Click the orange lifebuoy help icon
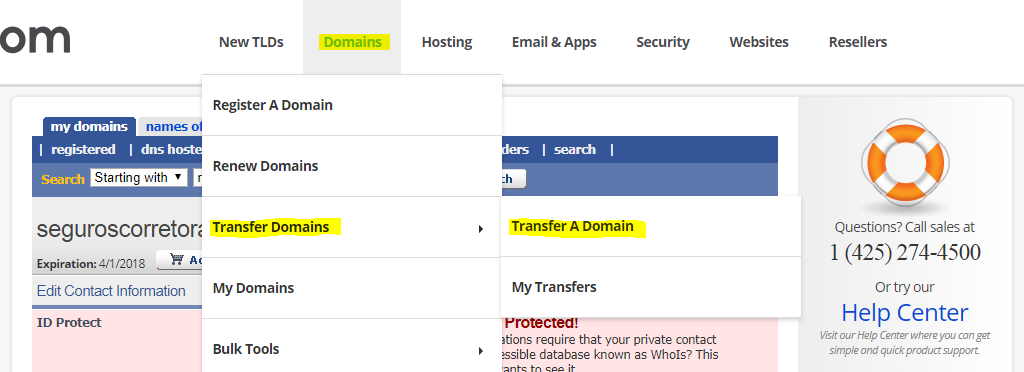Viewport: 1024px width, 372px height. tap(904, 164)
